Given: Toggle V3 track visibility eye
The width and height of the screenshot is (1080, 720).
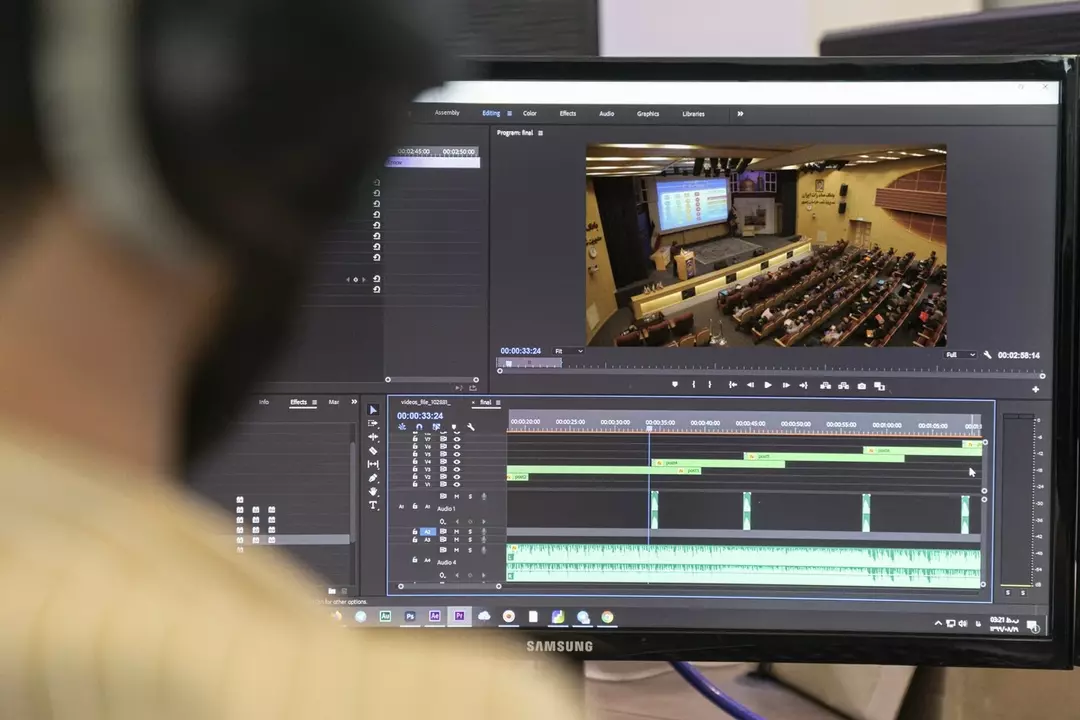Looking at the screenshot, I should [x=457, y=469].
